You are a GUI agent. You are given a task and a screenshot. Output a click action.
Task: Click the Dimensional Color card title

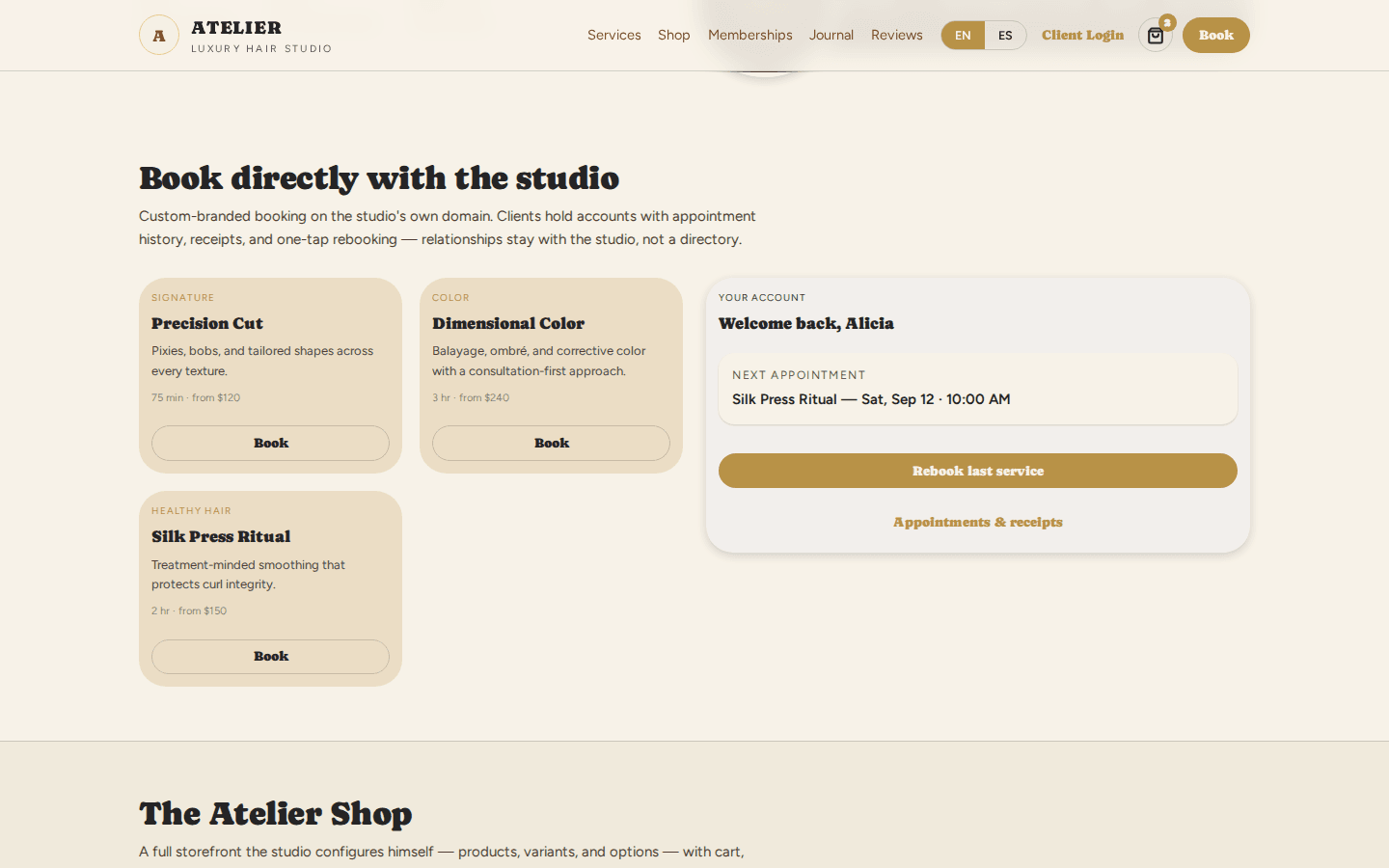tap(508, 323)
